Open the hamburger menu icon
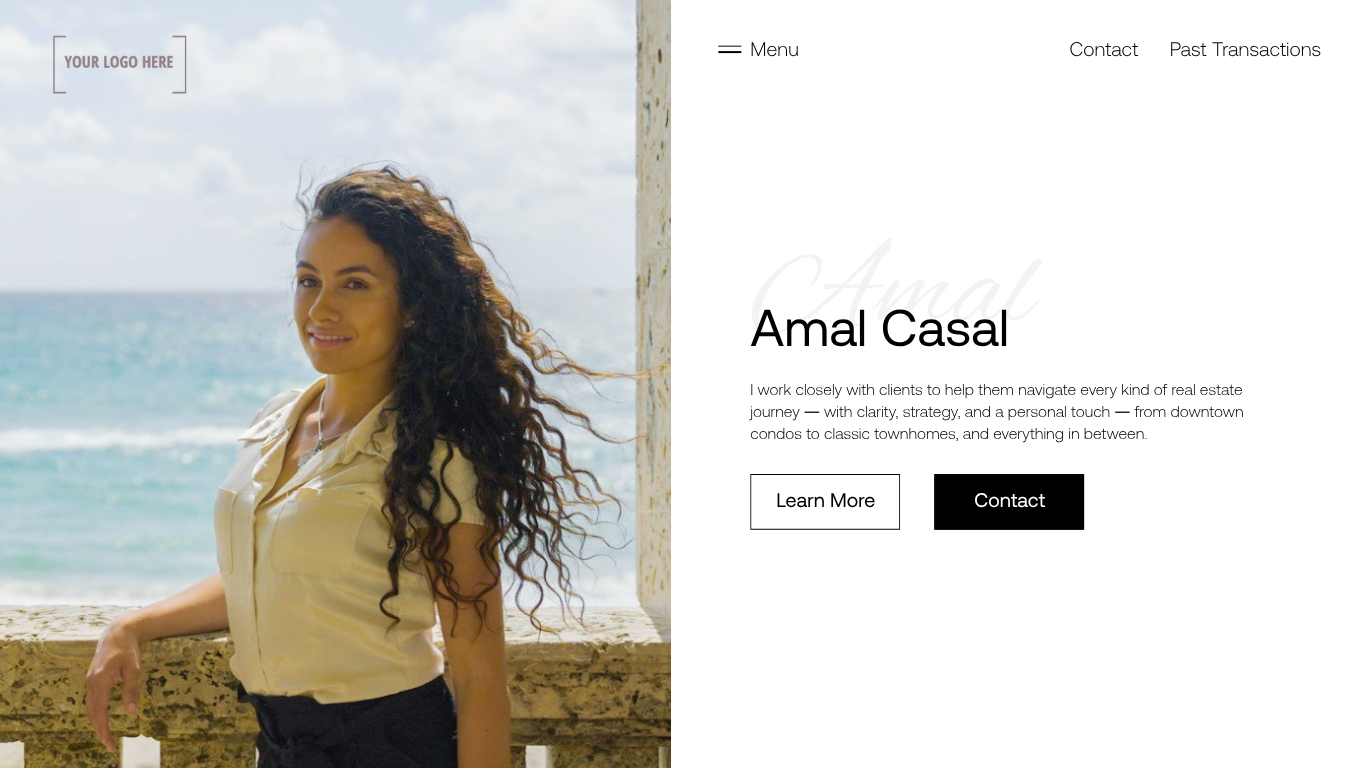This screenshot has width=1366, height=768. (729, 50)
